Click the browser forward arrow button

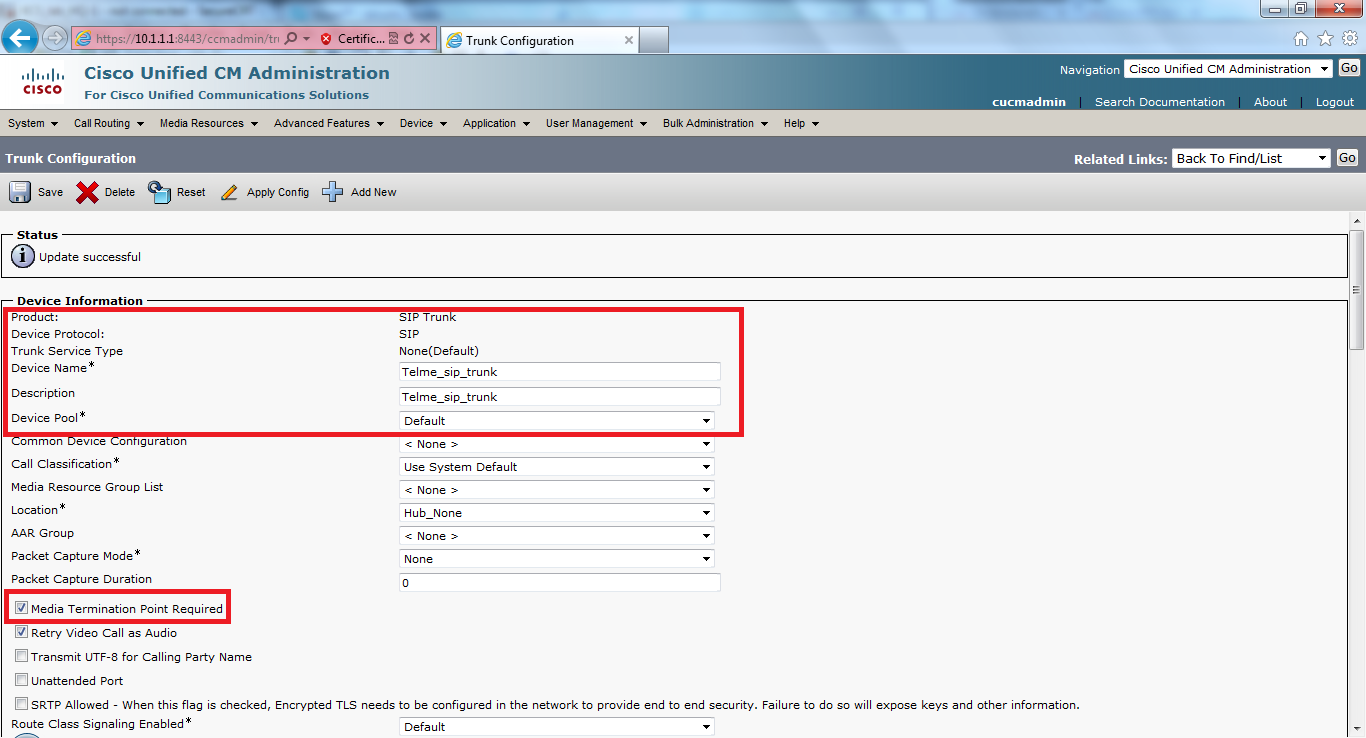coord(54,38)
